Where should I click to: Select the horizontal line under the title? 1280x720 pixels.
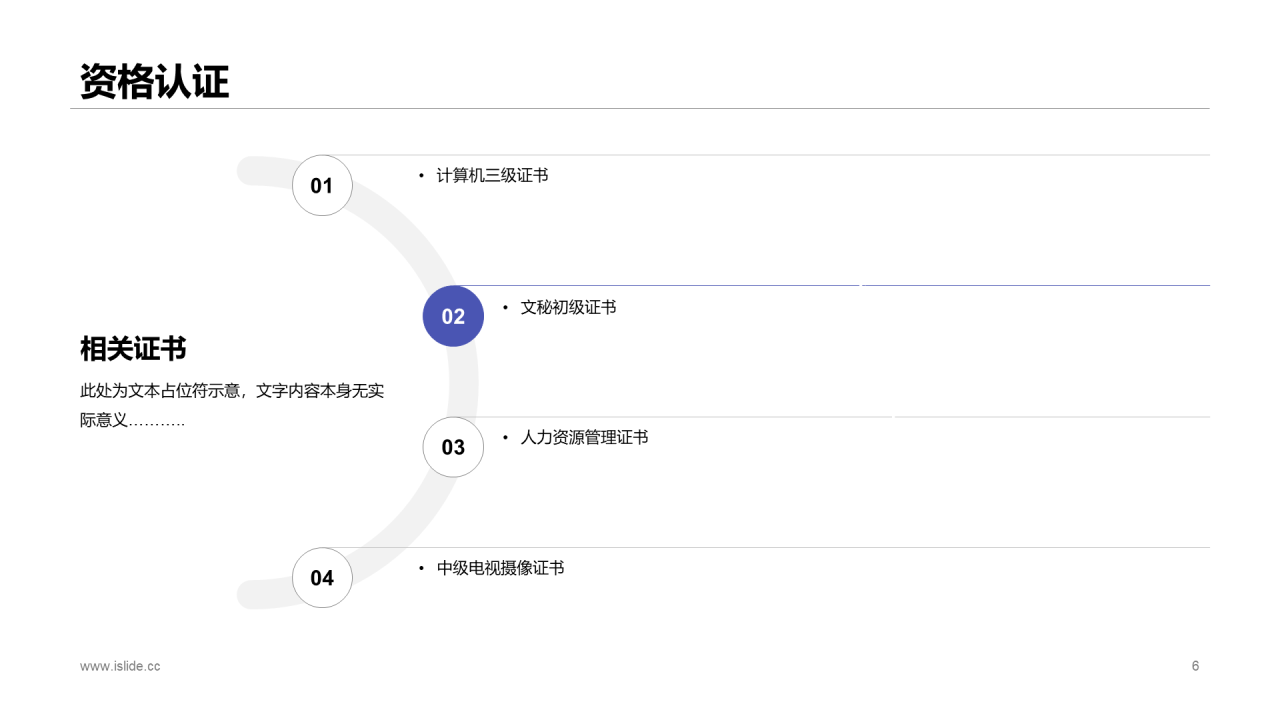pos(640,108)
